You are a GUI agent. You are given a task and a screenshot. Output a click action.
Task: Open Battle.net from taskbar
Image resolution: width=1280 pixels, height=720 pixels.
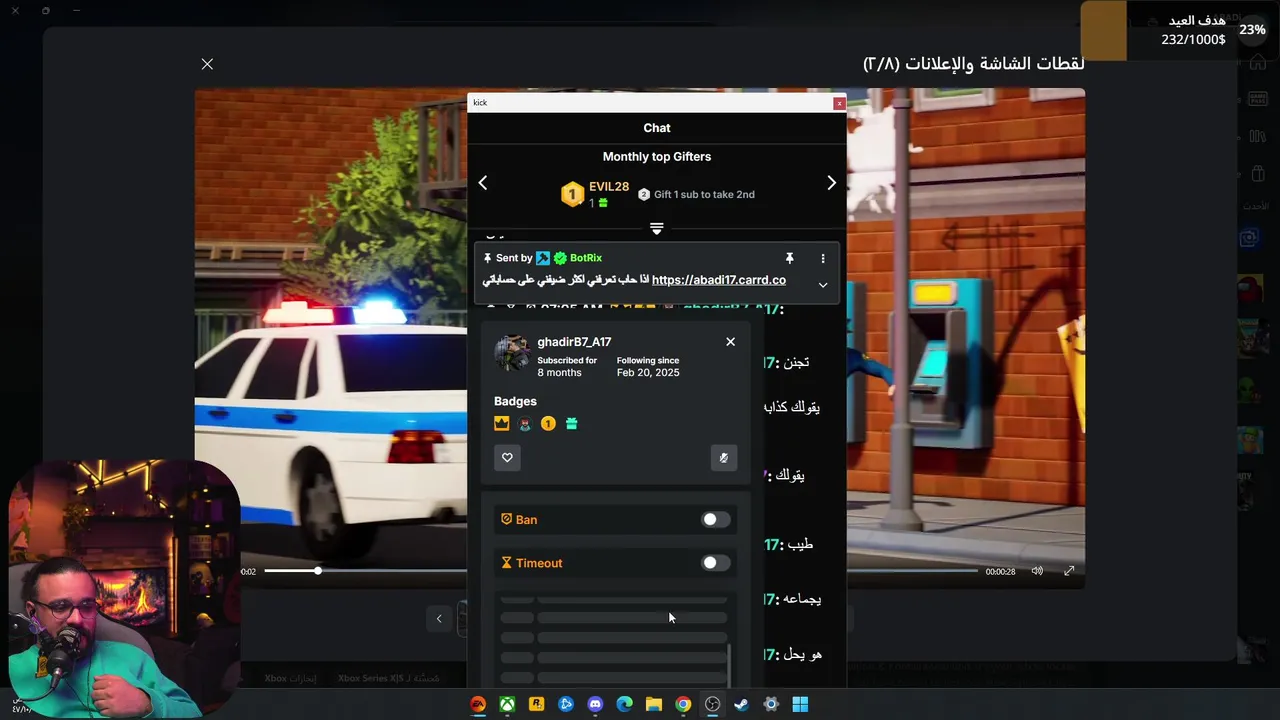coord(566,704)
